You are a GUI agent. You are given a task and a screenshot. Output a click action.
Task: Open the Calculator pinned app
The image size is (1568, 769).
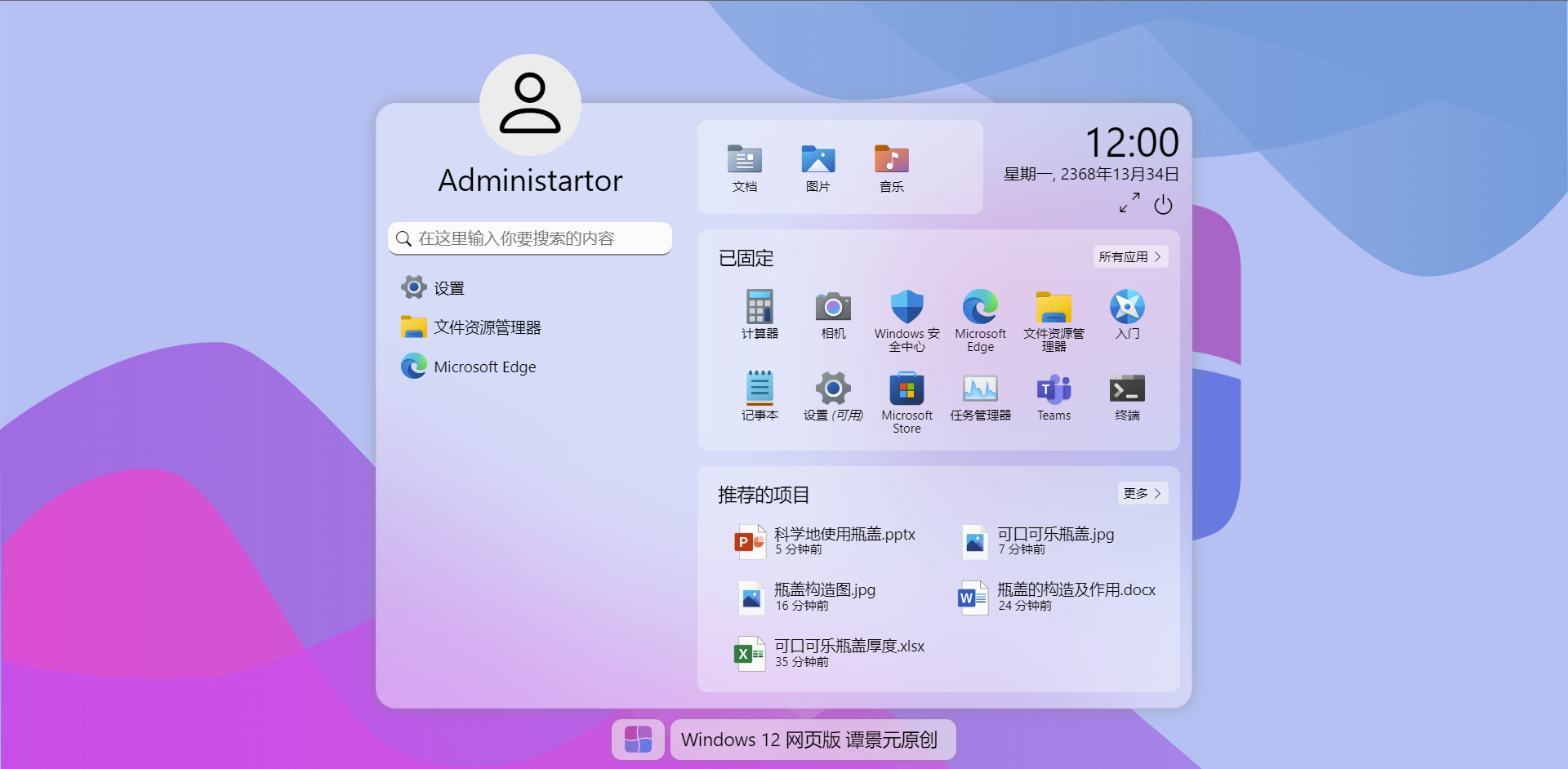pyautogui.click(x=759, y=313)
